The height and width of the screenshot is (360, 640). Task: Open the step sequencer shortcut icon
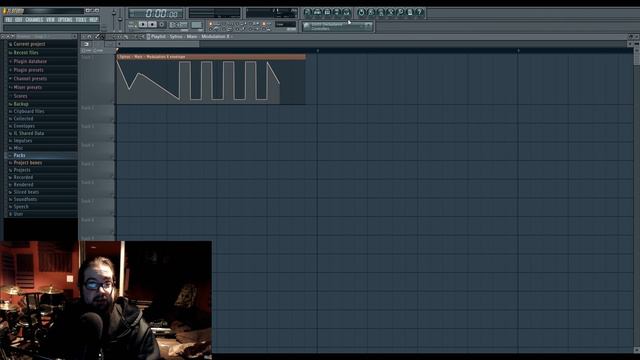[317, 12]
